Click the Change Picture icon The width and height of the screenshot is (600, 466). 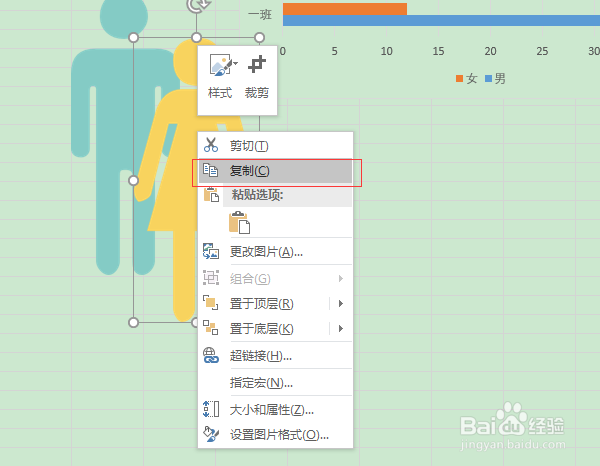click(x=211, y=251)
